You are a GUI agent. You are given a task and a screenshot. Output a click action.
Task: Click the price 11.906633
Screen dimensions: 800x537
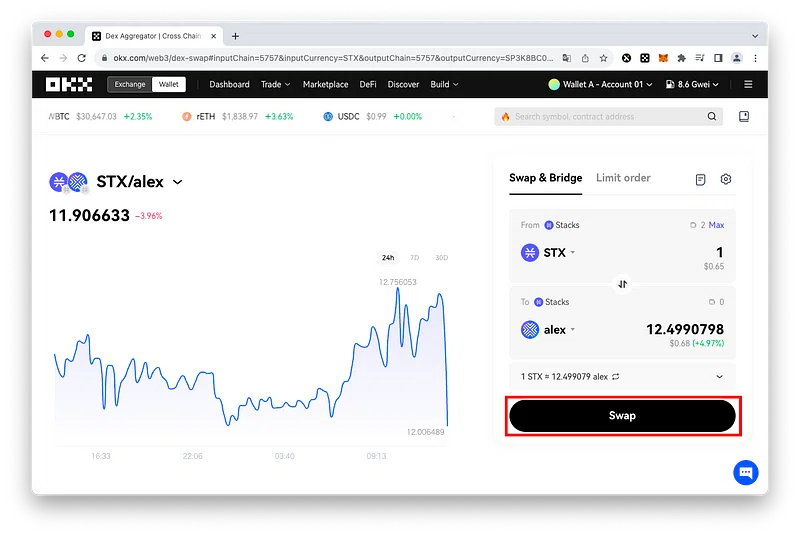click(89, 215)
